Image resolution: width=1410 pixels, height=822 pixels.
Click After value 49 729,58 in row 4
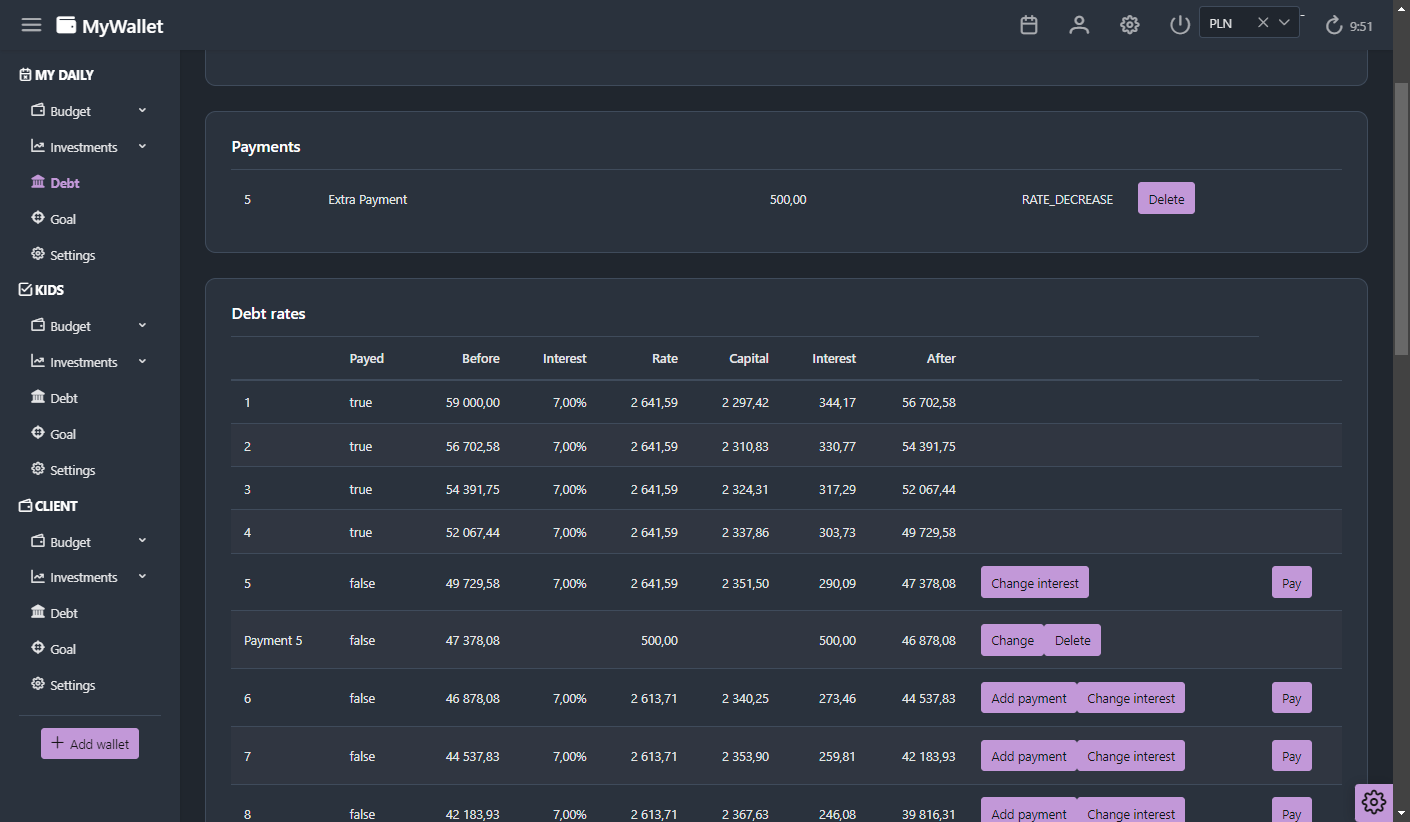pos(929,532)
